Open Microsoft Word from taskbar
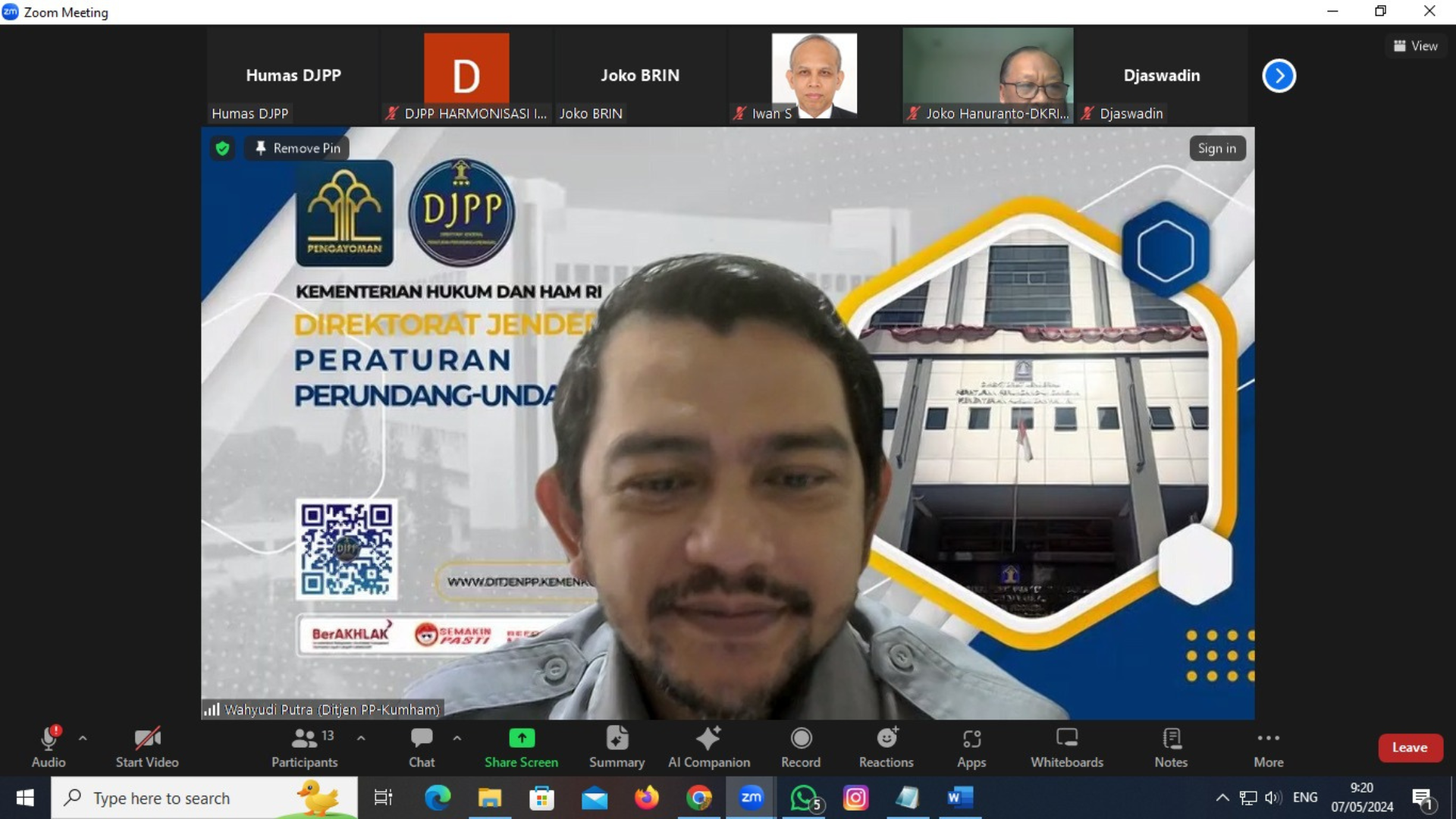This screenshot has width=1456, height=819. click(960, 798)
